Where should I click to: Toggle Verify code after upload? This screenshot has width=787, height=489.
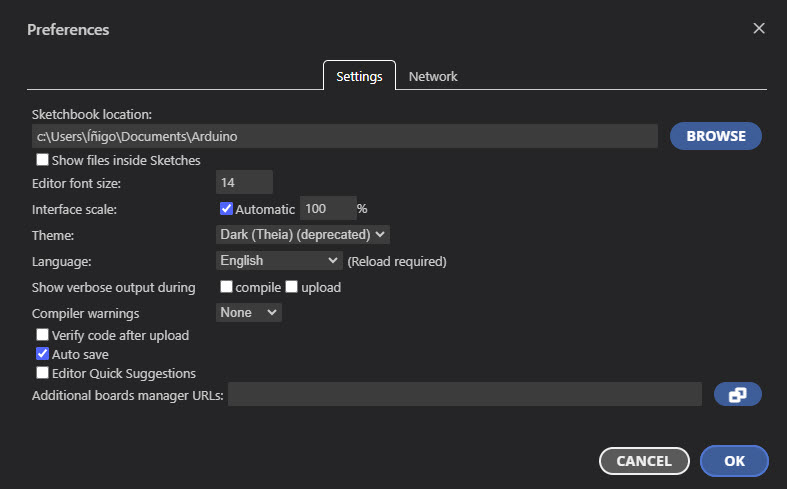click(43, 335)
